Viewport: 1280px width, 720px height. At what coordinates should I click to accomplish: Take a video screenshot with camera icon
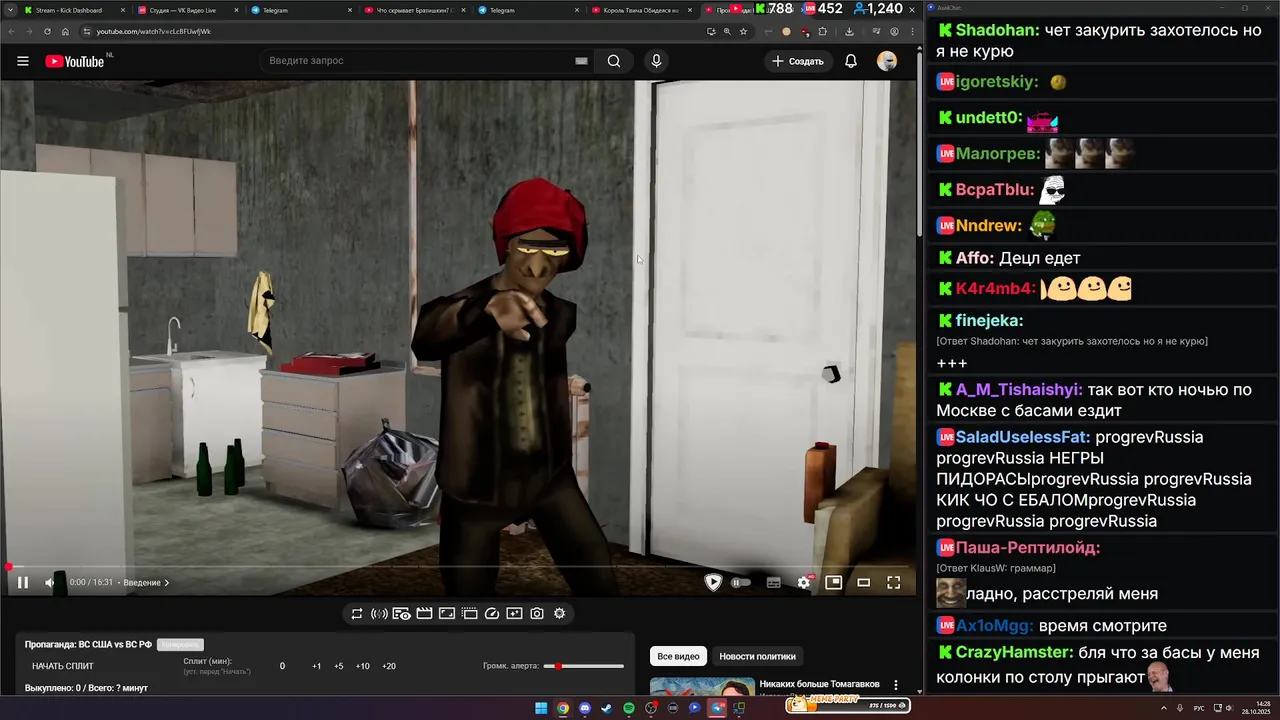coord(537,614)
